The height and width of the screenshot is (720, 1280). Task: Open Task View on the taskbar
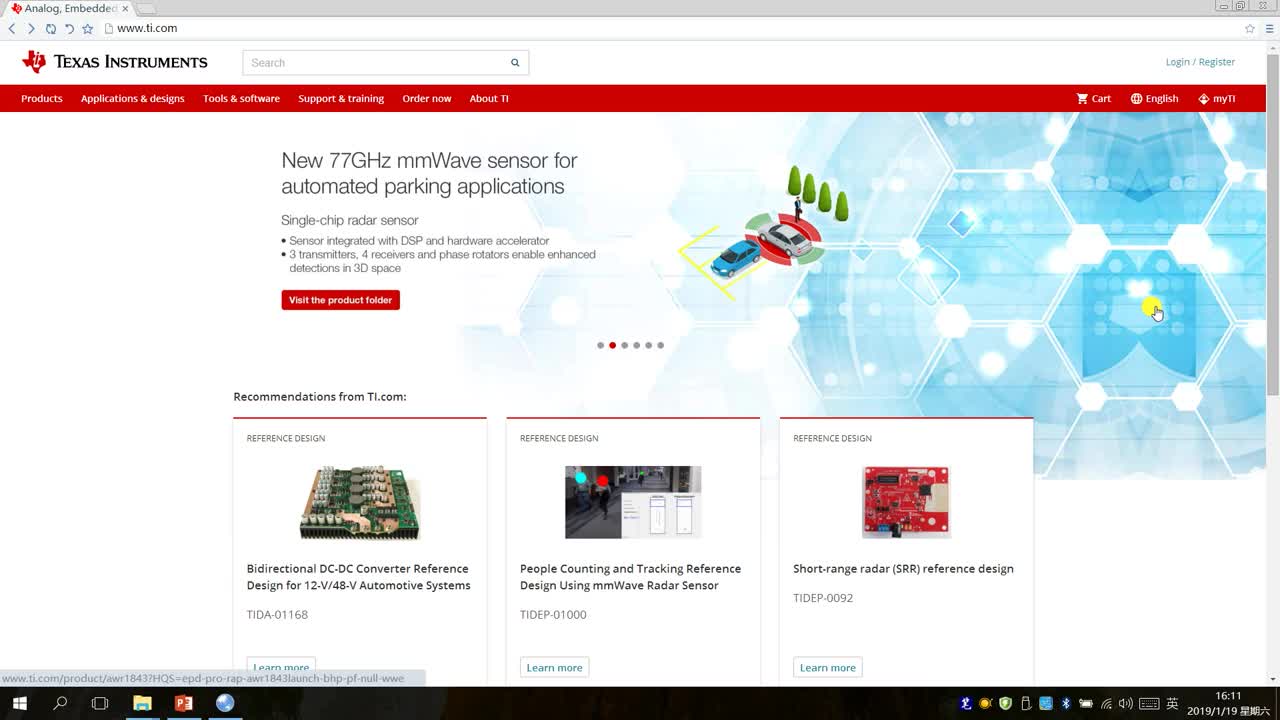100,703
